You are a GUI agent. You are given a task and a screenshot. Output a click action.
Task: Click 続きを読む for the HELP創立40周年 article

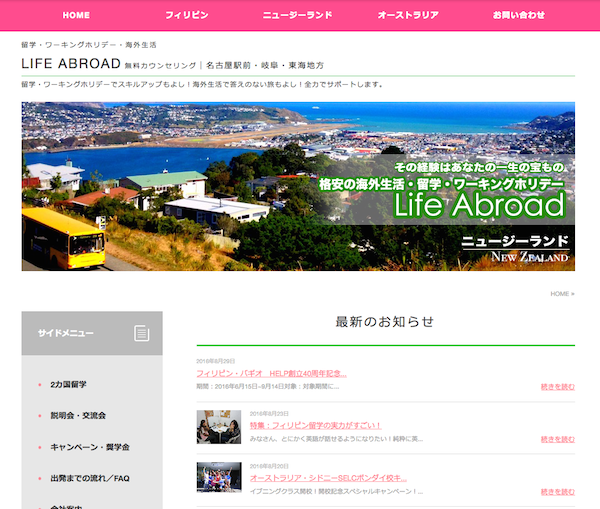click(x=558, y=387)
